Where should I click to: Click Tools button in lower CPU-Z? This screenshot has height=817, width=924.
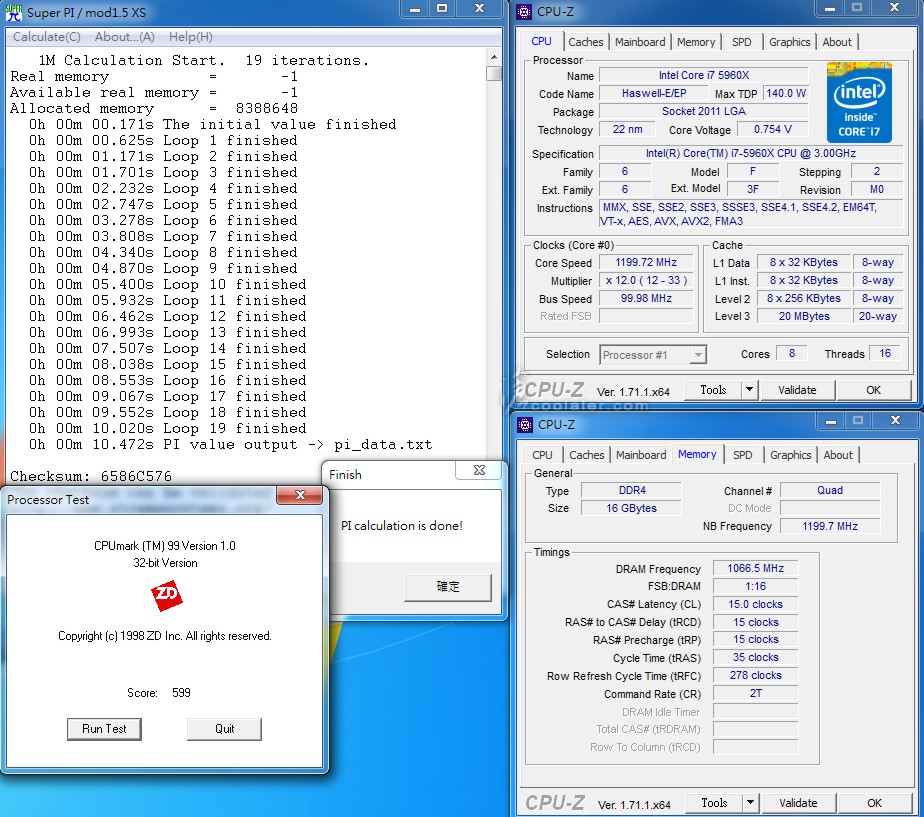pos(714,803)
